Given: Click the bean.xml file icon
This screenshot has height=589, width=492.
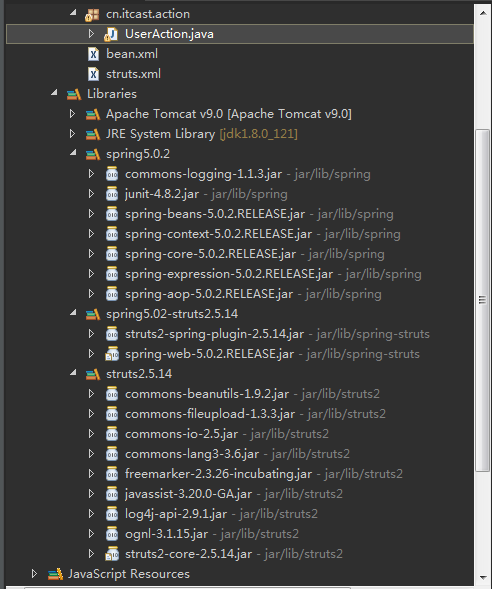Looking at the screenshot, I should 93,54.
